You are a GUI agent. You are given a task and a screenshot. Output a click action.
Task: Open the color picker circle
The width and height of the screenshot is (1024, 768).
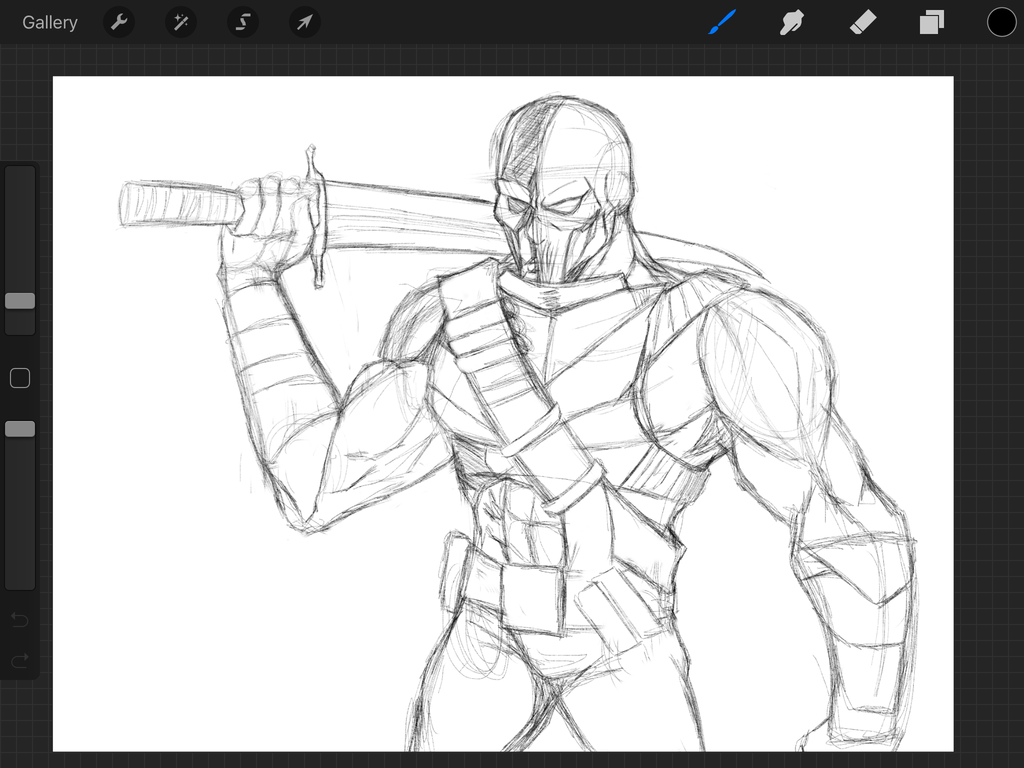click(1001, 22)
